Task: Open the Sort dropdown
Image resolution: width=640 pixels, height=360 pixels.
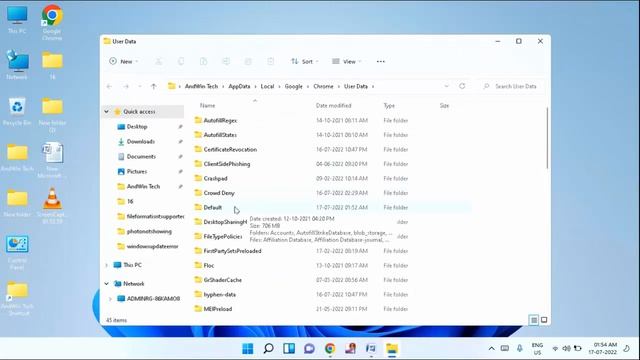Action: coord(304,61)
